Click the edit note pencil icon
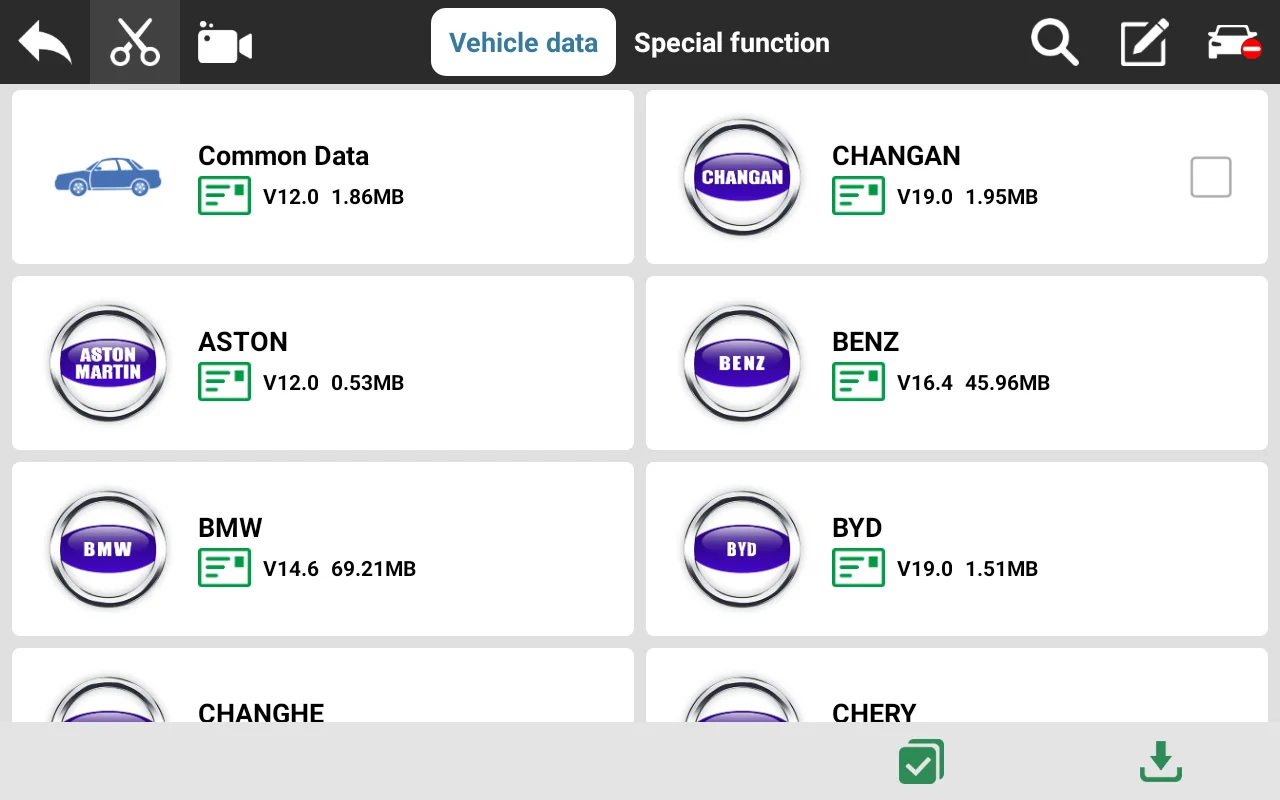Viewport: 1280px width, 800px height. (1144, 43)
